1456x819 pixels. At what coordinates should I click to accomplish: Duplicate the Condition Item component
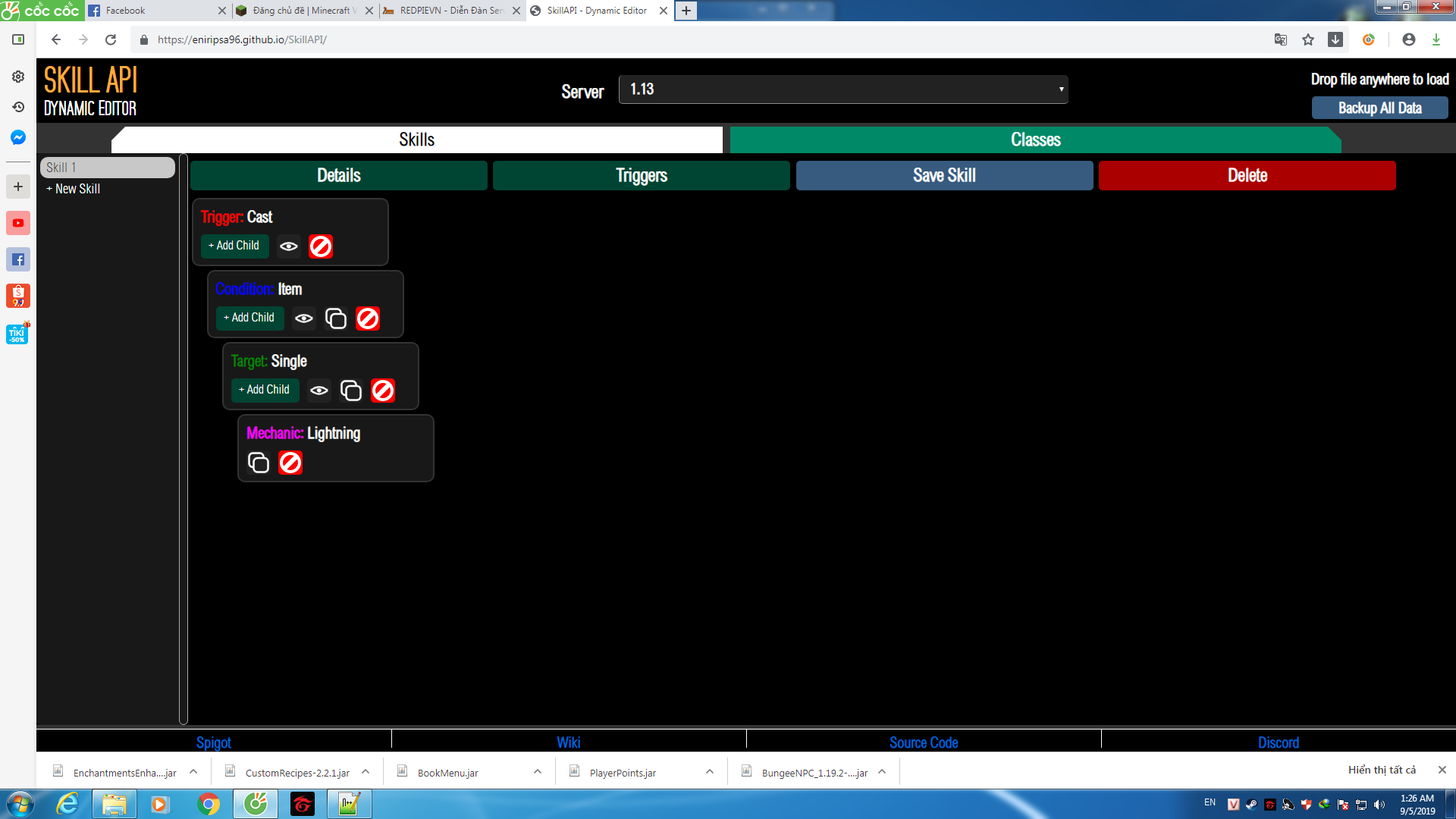point(336,318)
